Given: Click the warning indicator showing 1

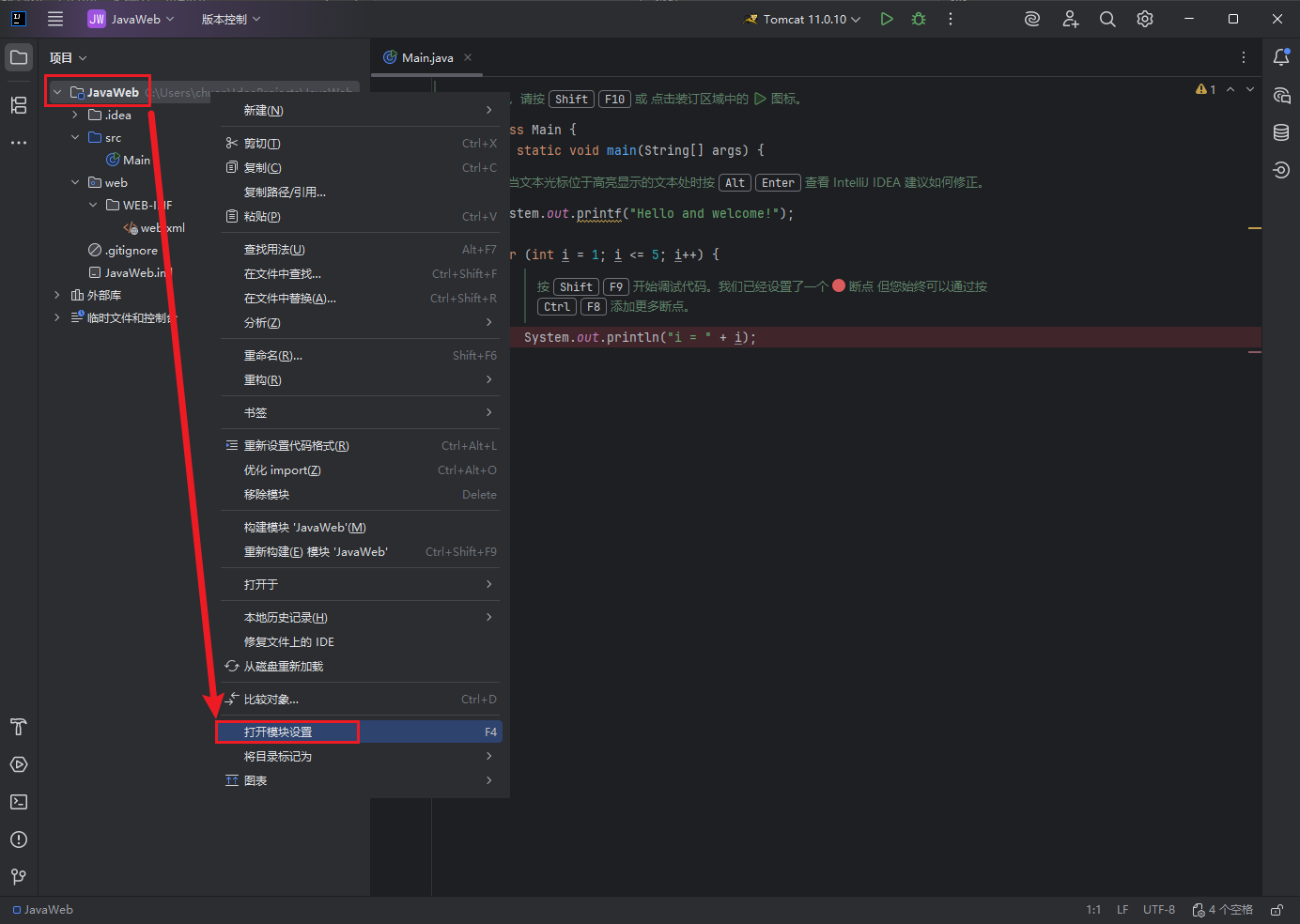Looking at the screenshot, I should tap(1206, 89).
